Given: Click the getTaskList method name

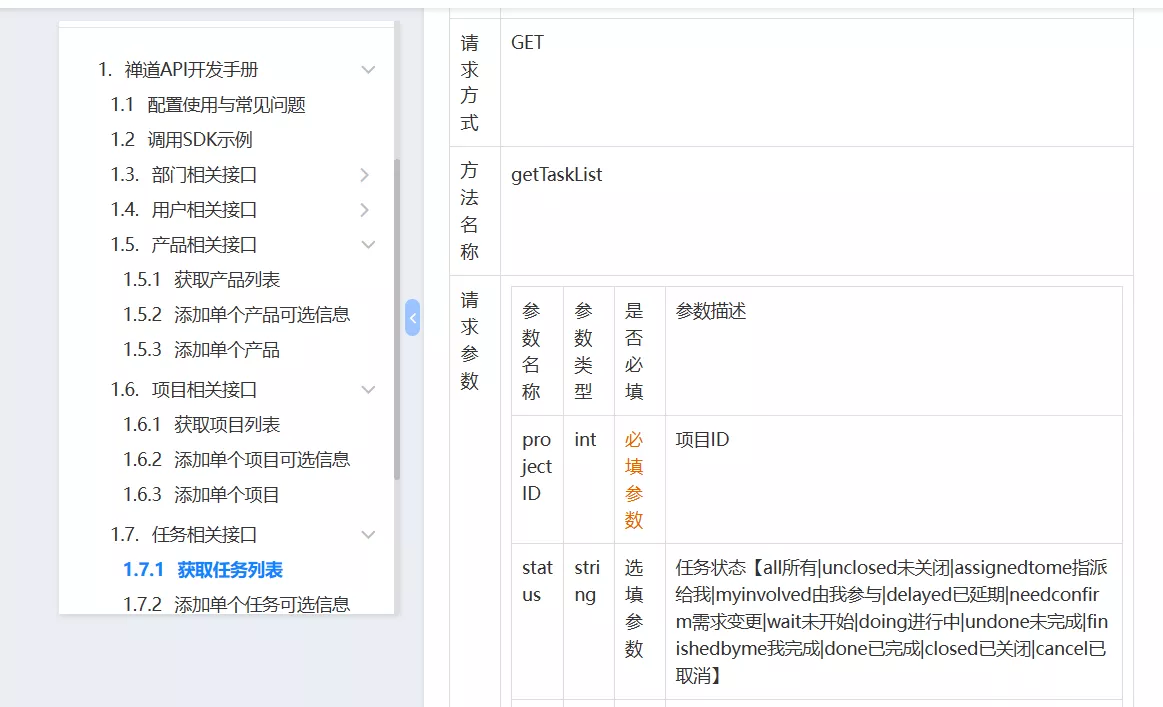Looking at the screenshot, I should [556, 175].
